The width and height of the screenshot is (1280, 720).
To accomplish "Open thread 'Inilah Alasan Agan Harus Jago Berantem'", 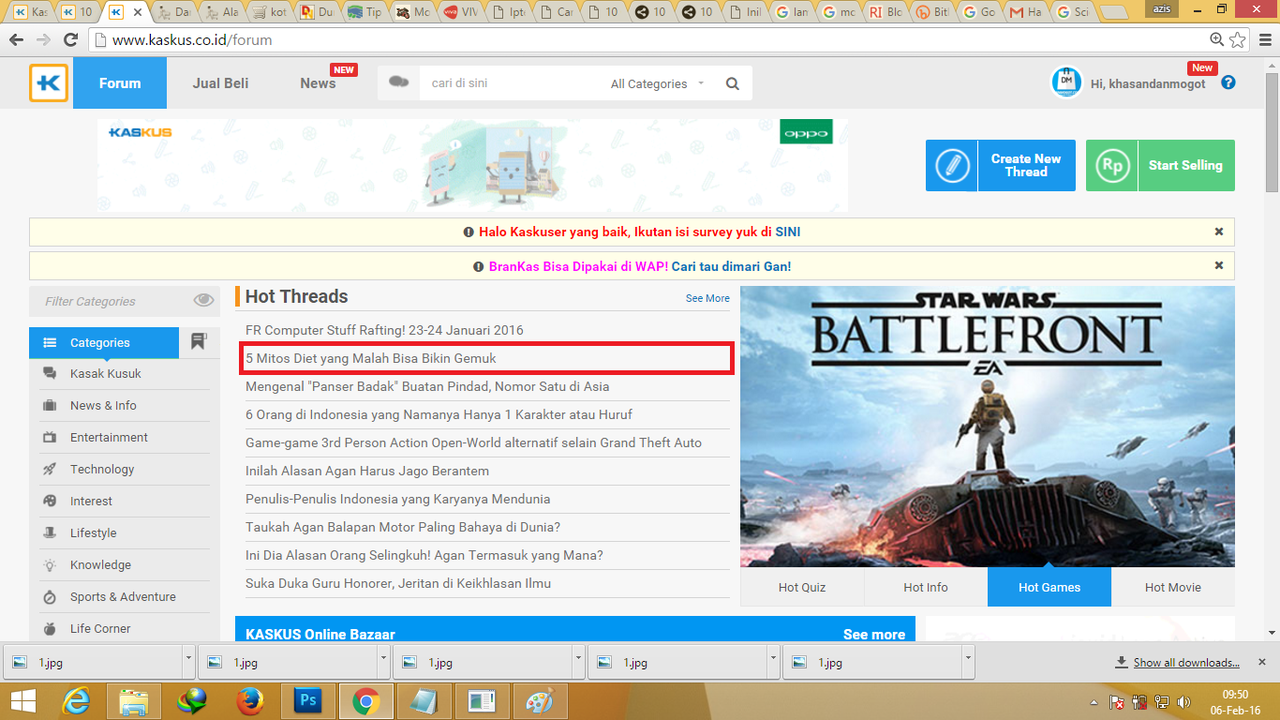I will (367, 471).
